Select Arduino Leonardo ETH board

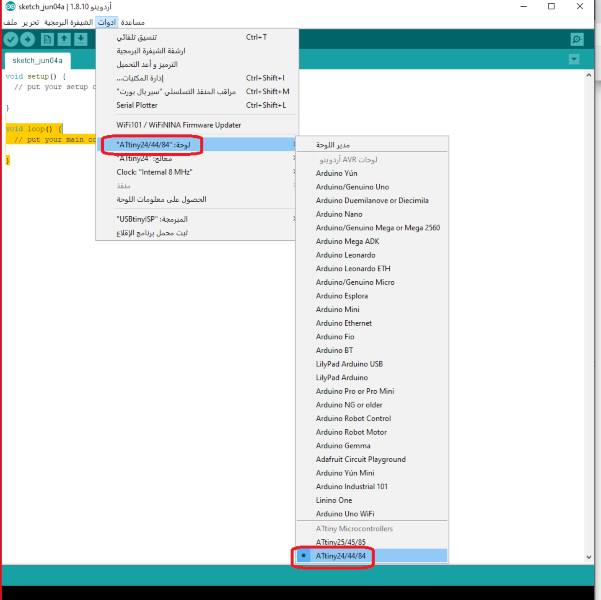click(372, 268)
